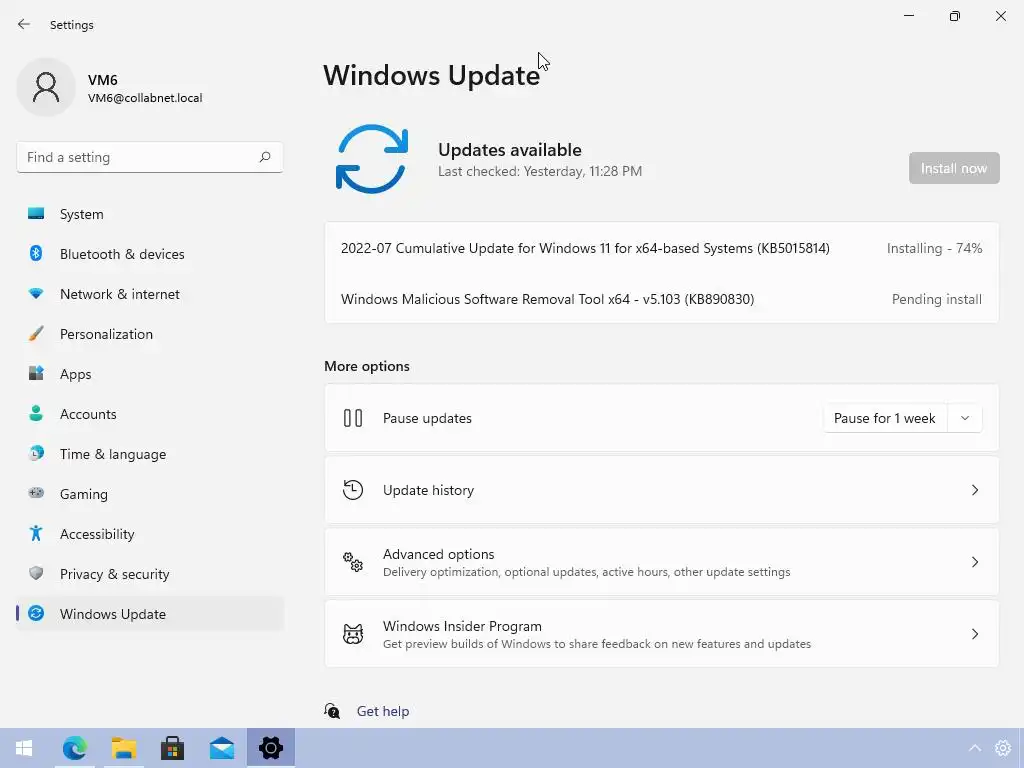Open the Windows Start menu
The width and height of the screenshot is (1024, 768).
(x=24, y=748)
